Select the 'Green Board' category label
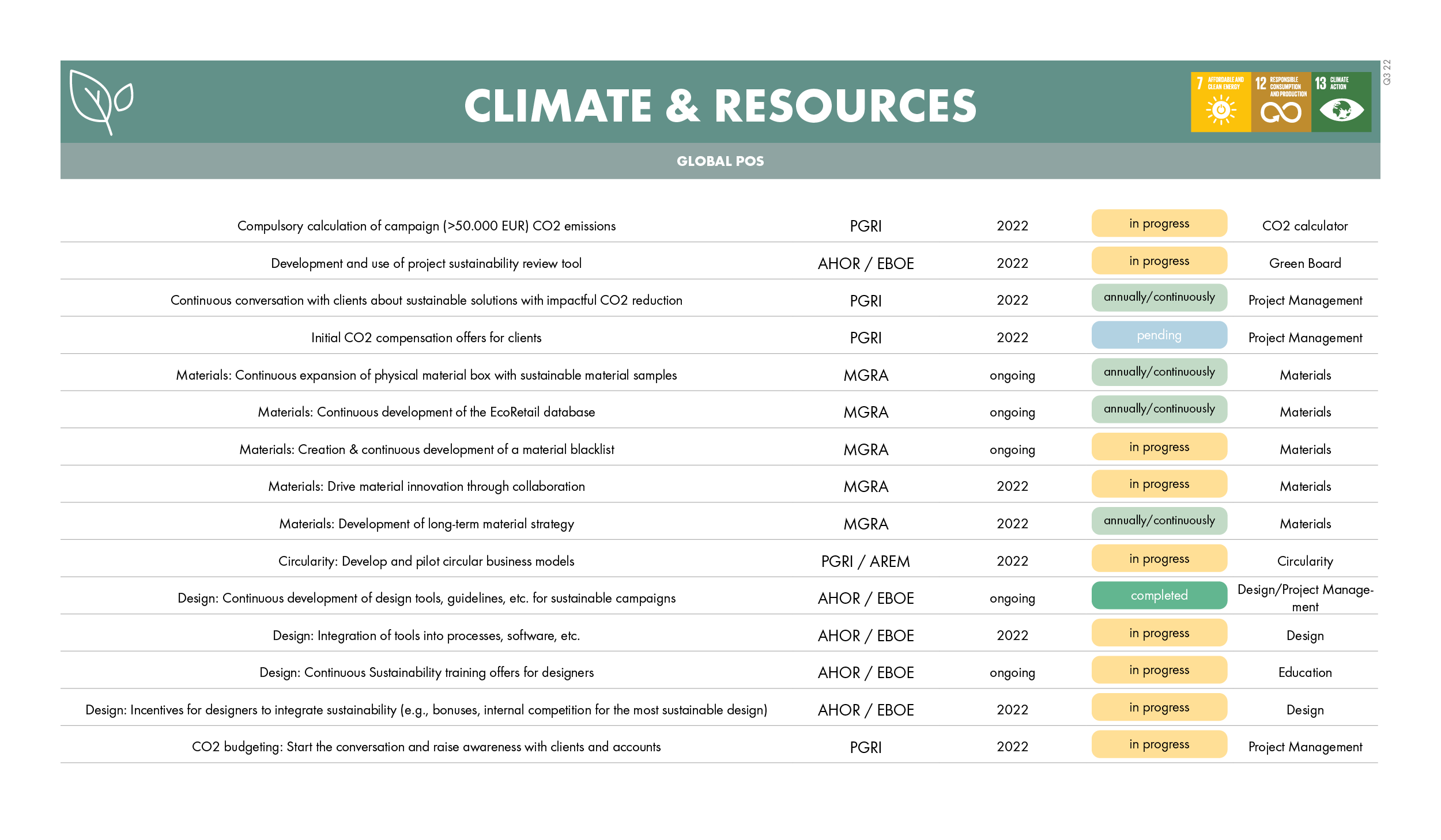Viewport: 1441px width, 840px height. point(1304,263)
